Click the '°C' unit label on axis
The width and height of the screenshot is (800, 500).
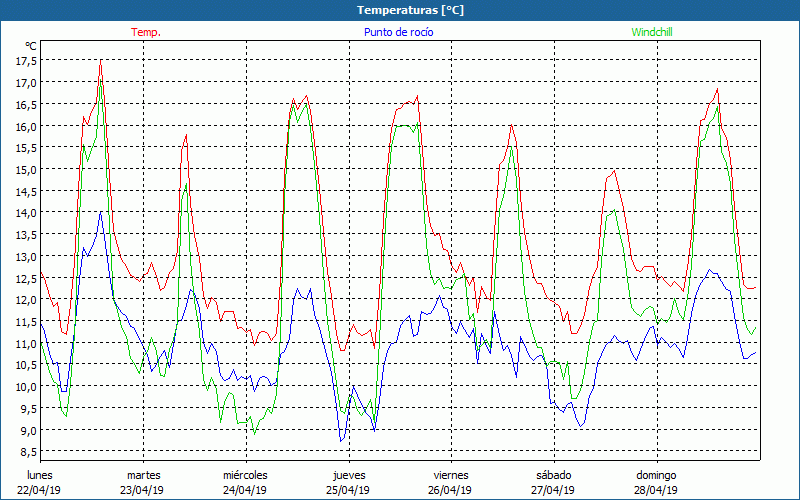31,46
